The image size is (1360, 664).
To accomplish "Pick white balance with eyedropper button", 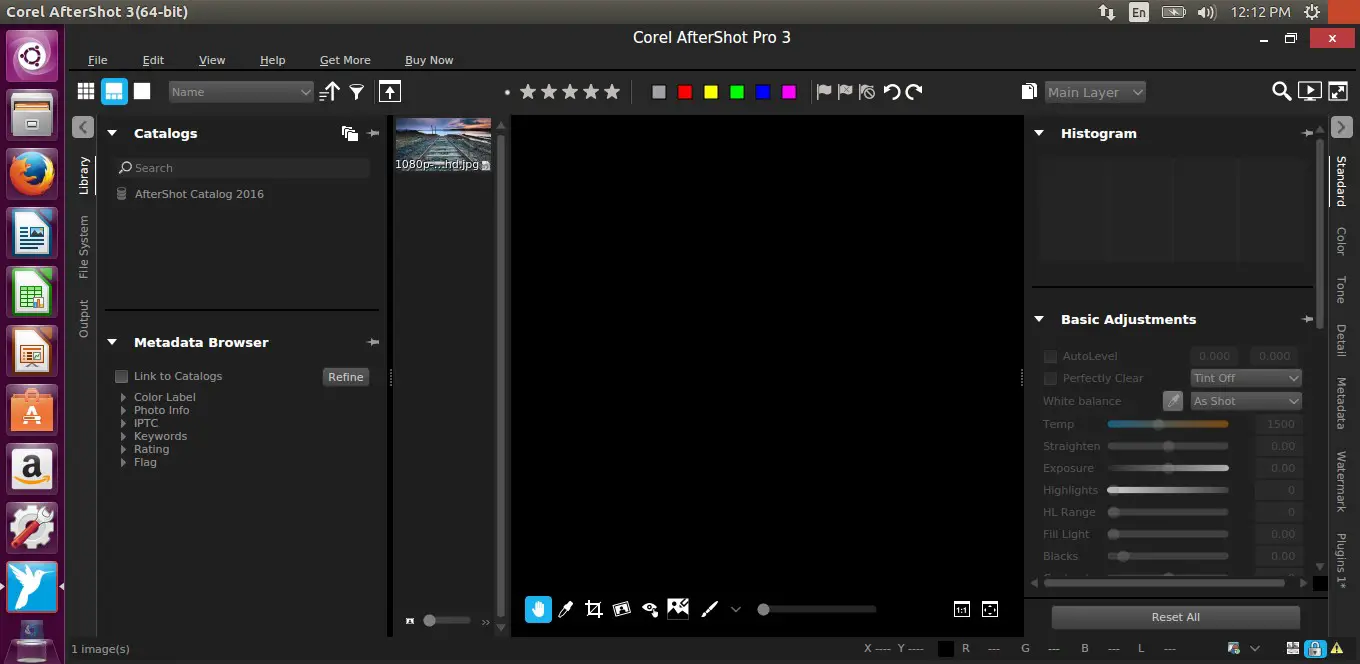I will tap(1172, 401).
